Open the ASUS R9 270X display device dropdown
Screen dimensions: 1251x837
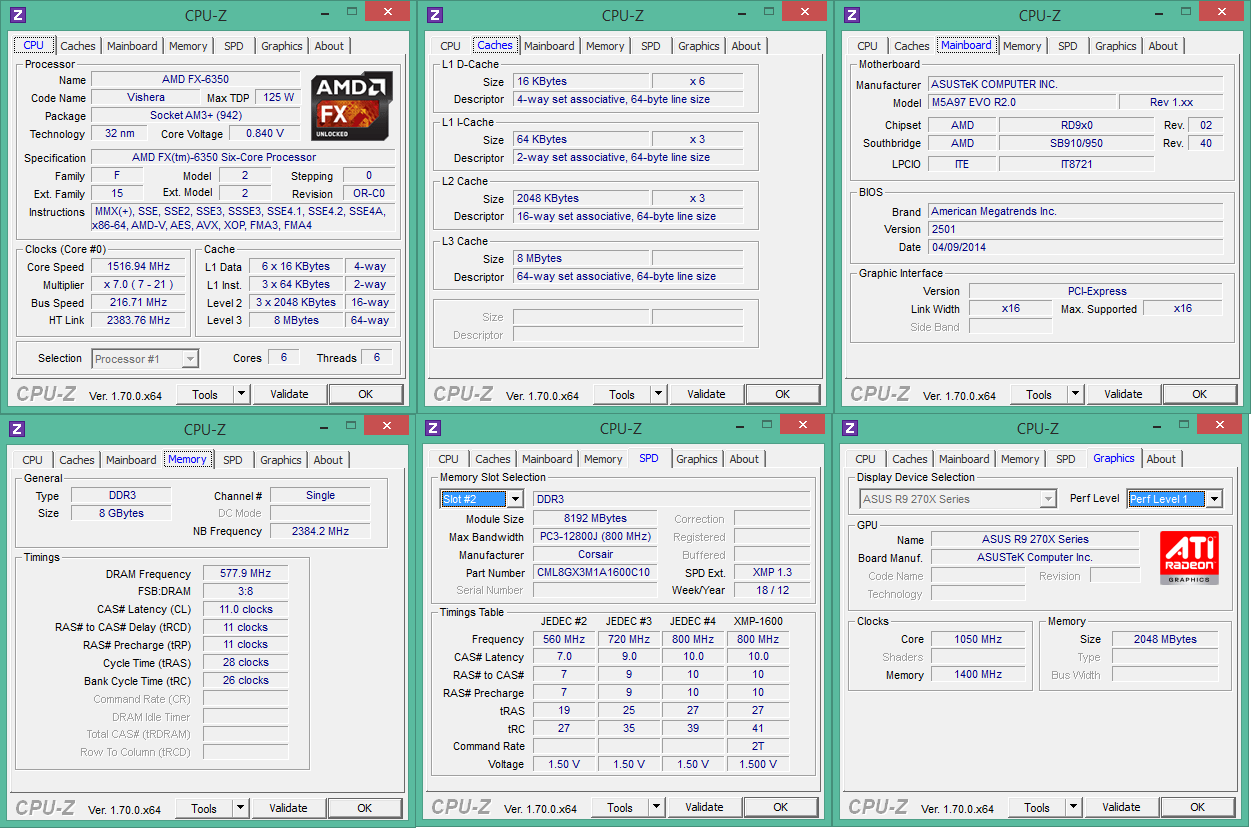[x=957, y=499]
